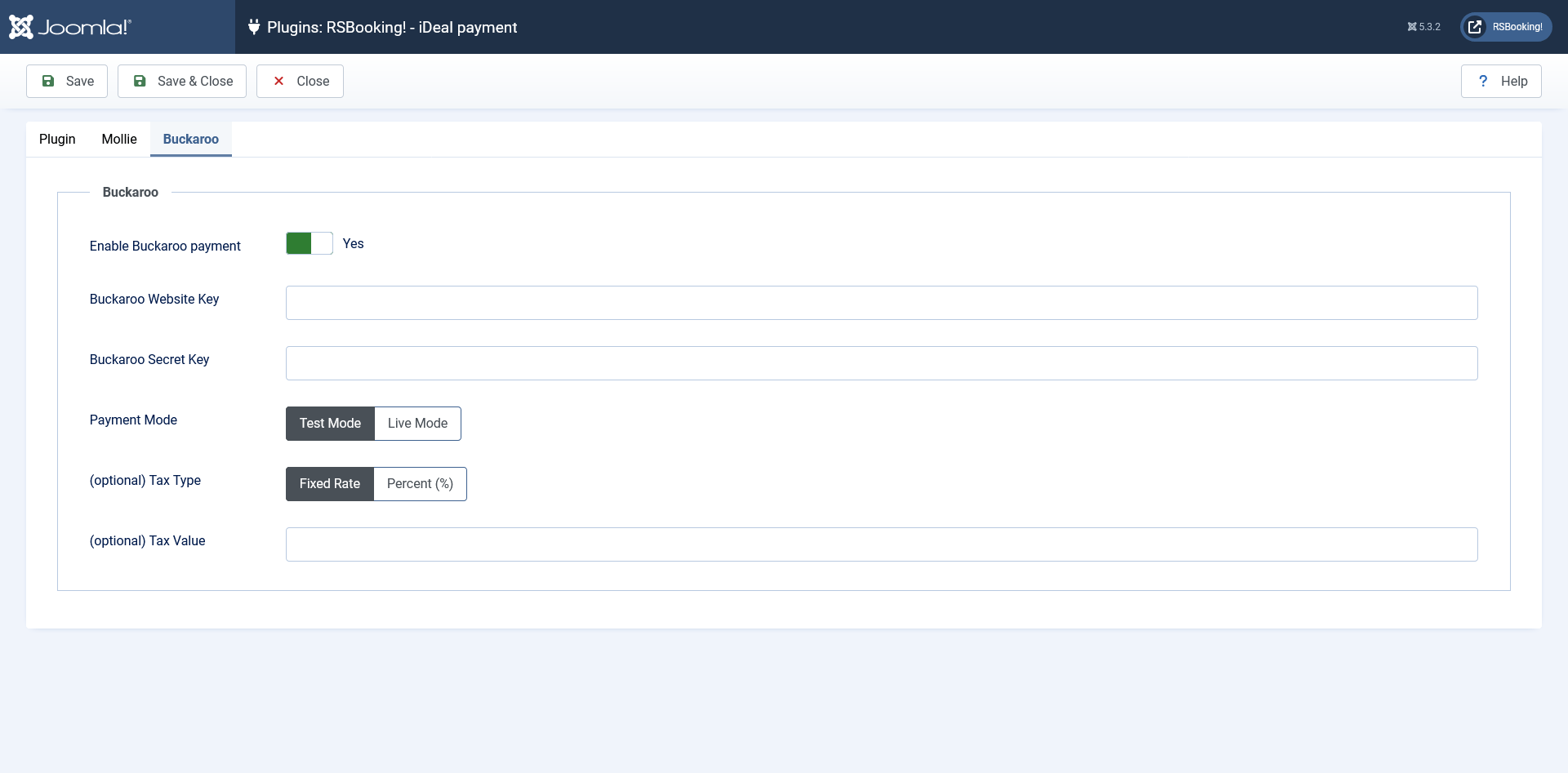1568x773 pixels.
Task: Click the Enable Buckaroo payment label
Action: tap(165, 246)
